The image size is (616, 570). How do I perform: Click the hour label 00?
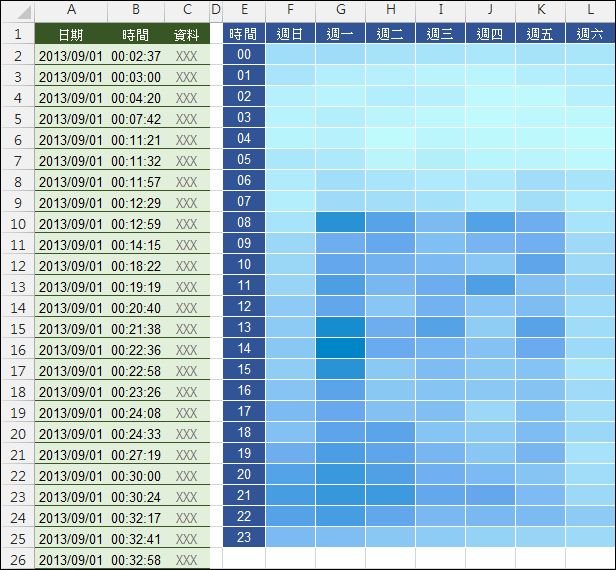(x=244, y=54)
